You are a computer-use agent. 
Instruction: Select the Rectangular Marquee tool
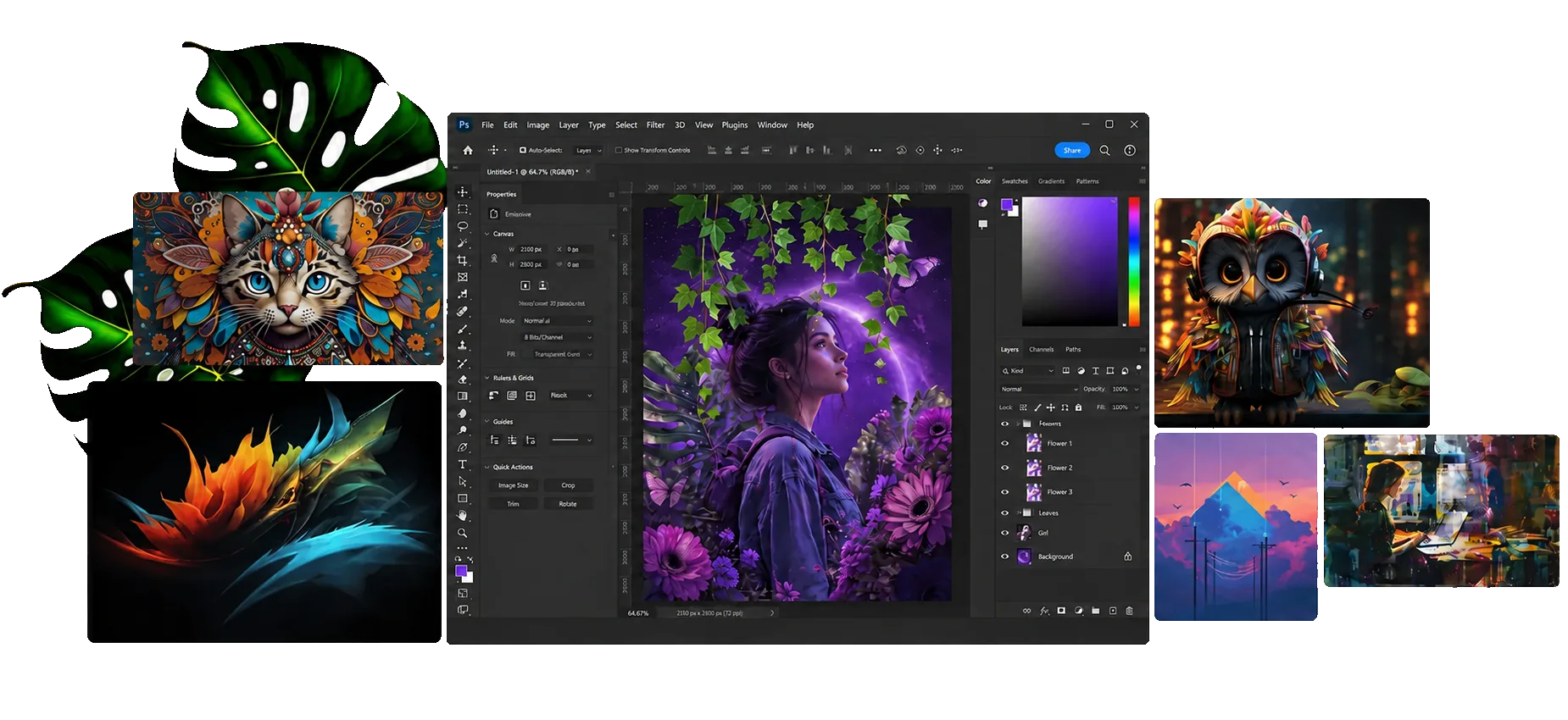click(x=463, y=209)
